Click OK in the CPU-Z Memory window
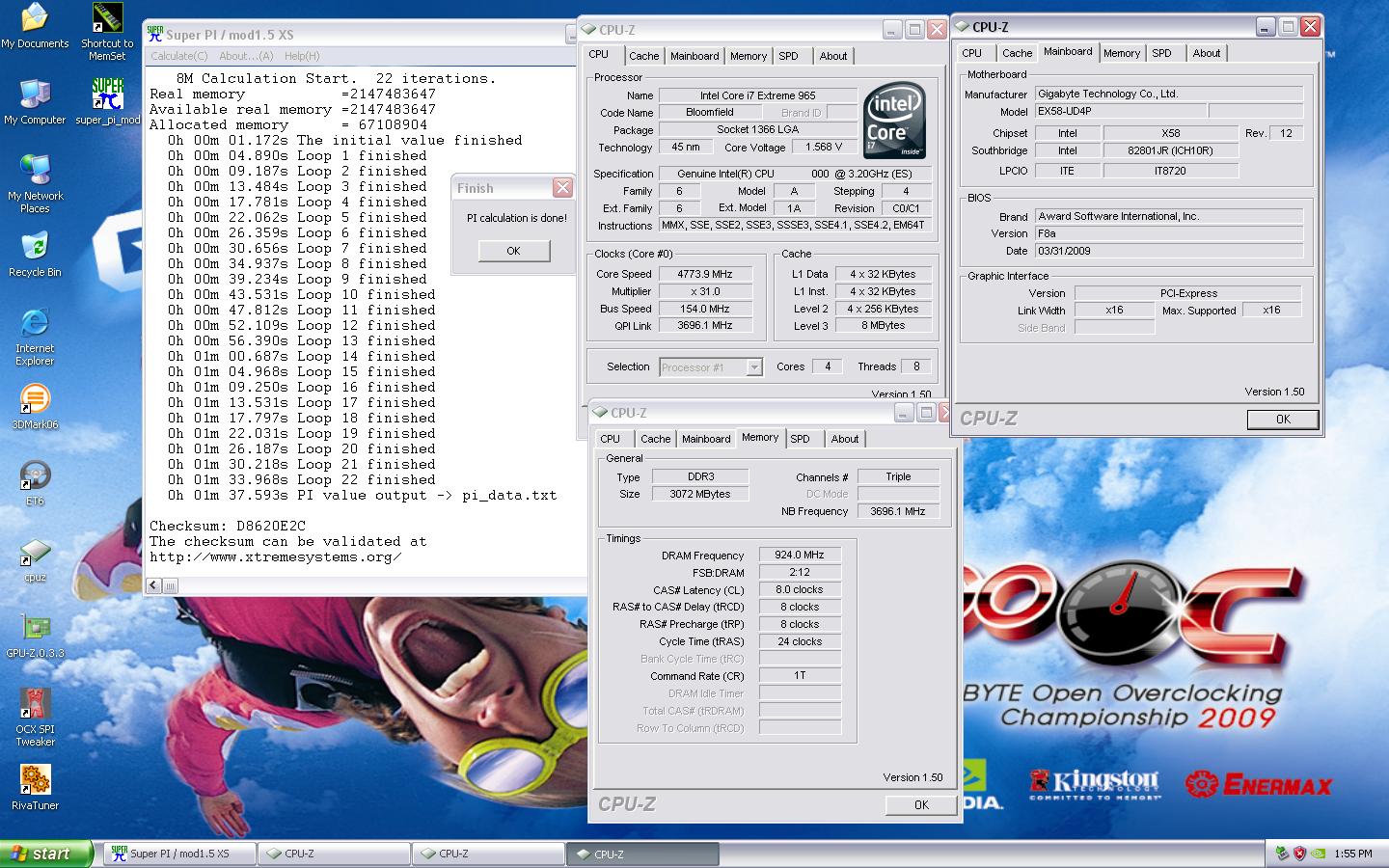The width and height of the screenshot is (1389, 868). [x=921, y=804]
